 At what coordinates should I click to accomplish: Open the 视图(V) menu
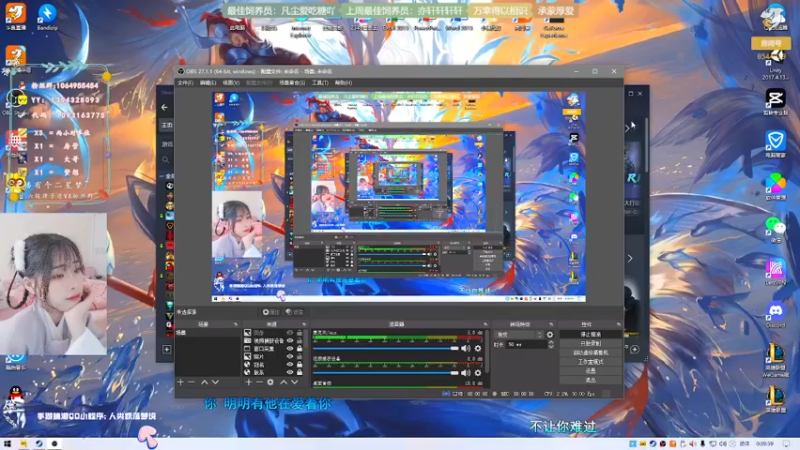coord(231,83)
